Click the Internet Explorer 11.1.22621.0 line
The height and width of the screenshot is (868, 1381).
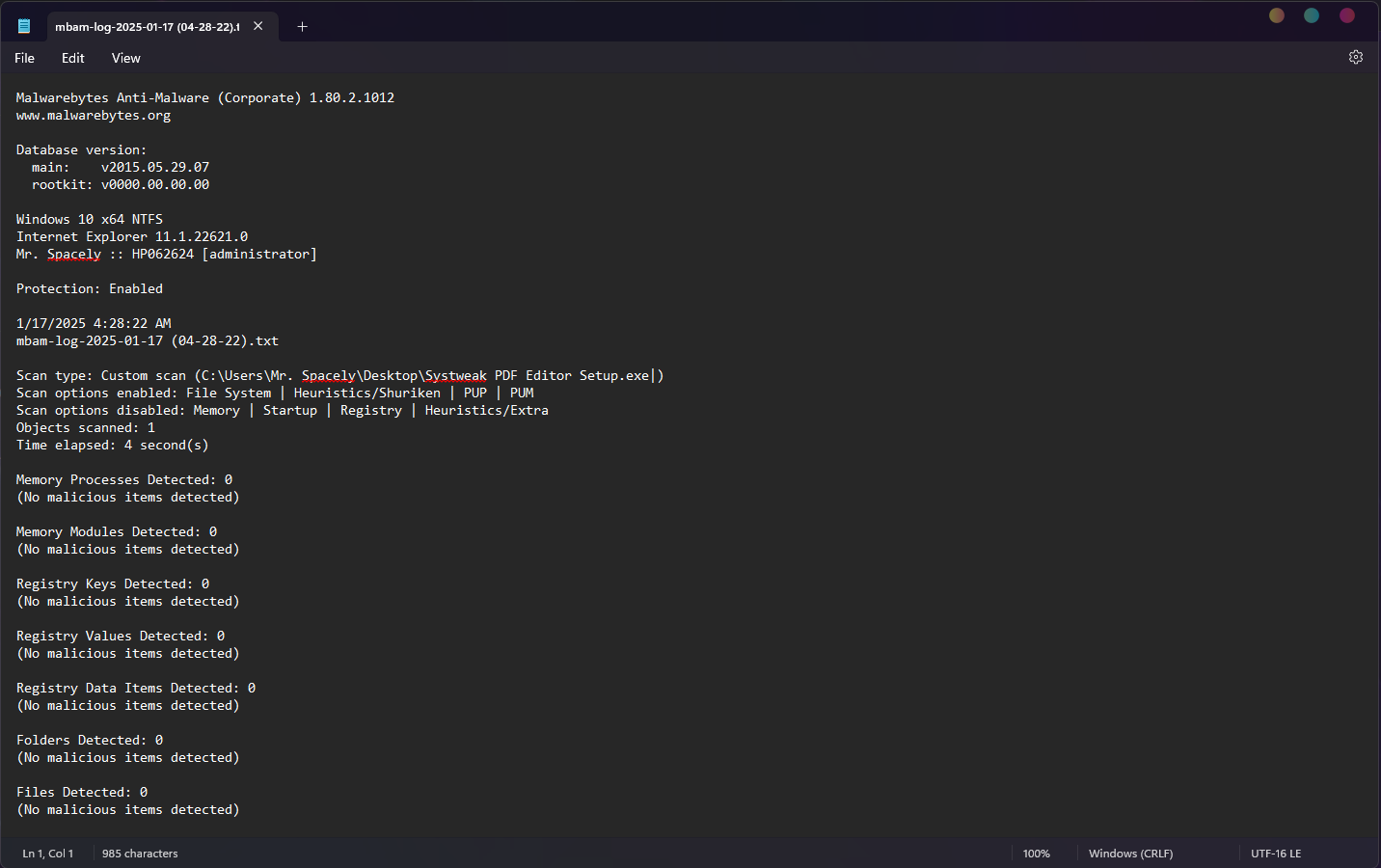click(x=132, y=237)
